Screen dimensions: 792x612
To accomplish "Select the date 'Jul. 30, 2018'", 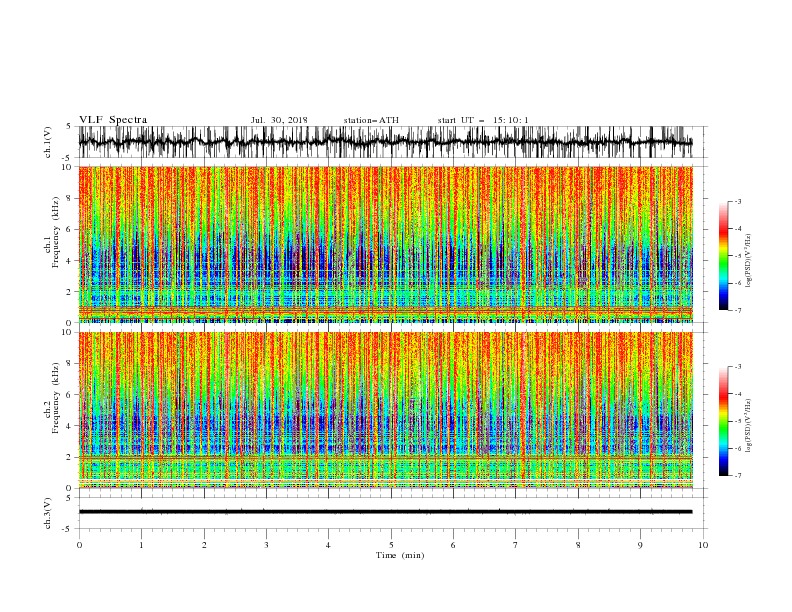I will 279,120.
